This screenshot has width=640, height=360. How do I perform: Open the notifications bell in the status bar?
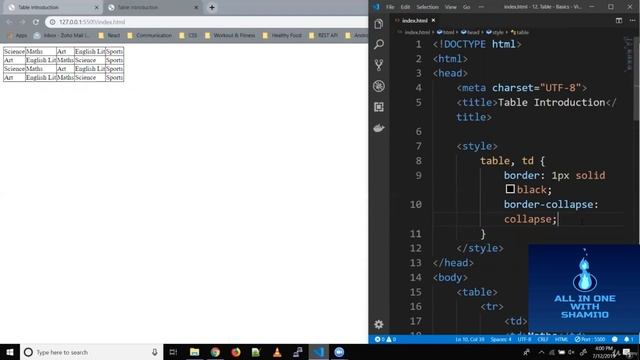coord(629,339)
